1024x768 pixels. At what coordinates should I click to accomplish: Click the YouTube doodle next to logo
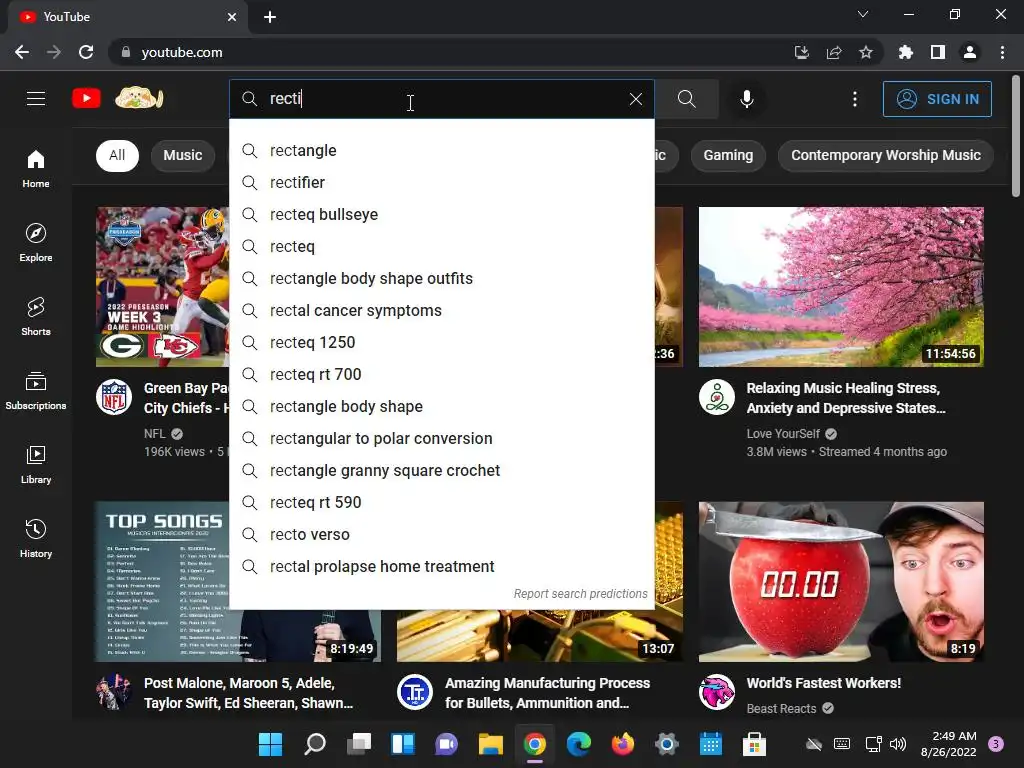(x=139, y=99)
